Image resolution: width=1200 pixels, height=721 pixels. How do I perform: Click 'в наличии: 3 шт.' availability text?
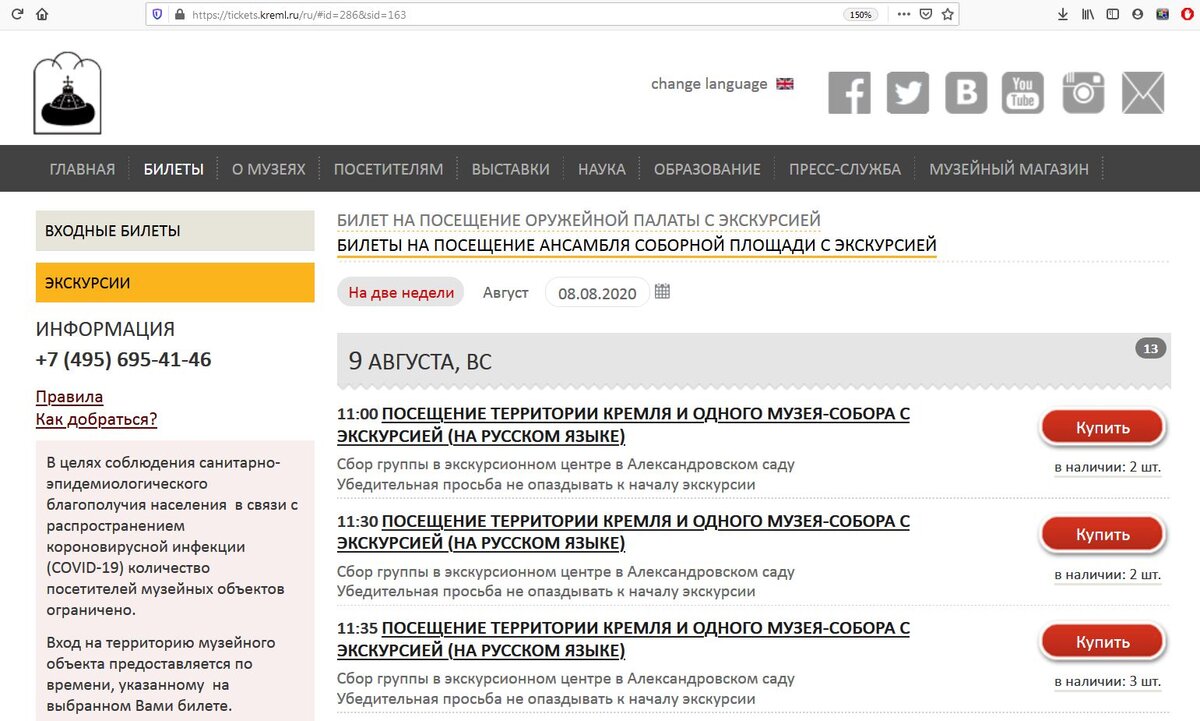[x=1108, y=682]
